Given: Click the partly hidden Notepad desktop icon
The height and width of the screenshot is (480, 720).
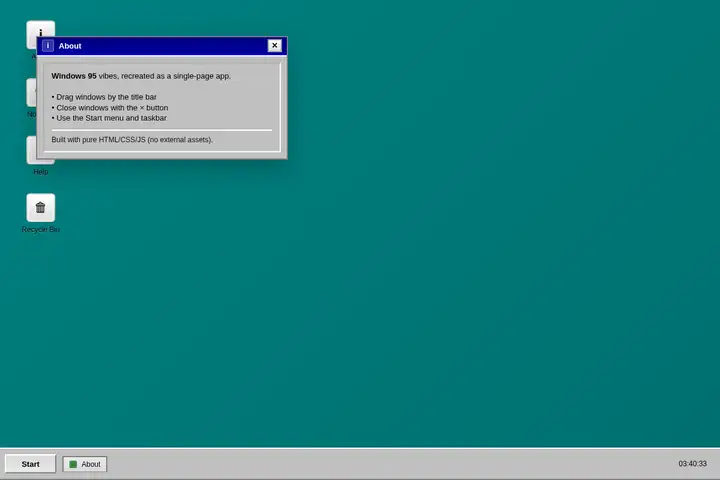Looking at the screenshot, I should (31, 93).
